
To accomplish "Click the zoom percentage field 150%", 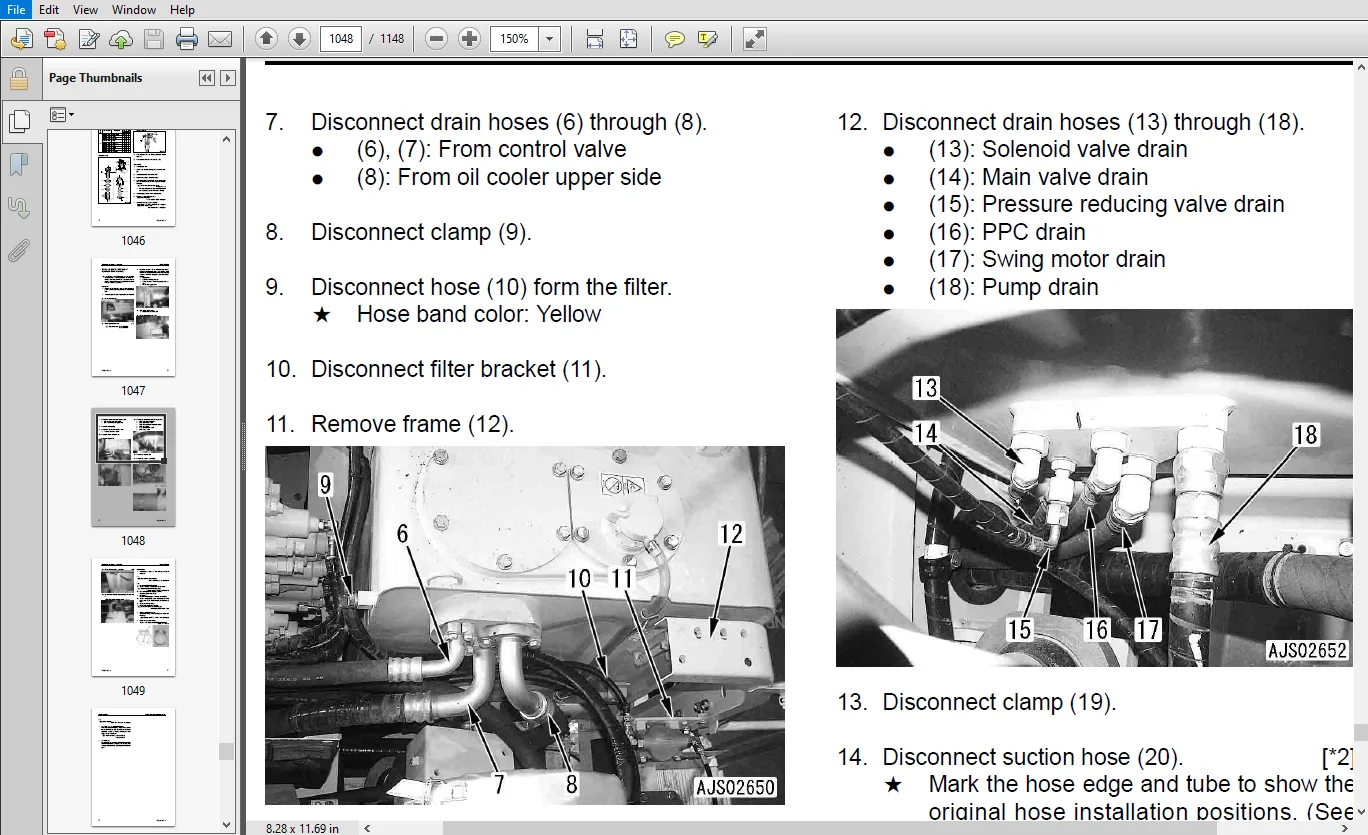I will click(x=515, y=39).
